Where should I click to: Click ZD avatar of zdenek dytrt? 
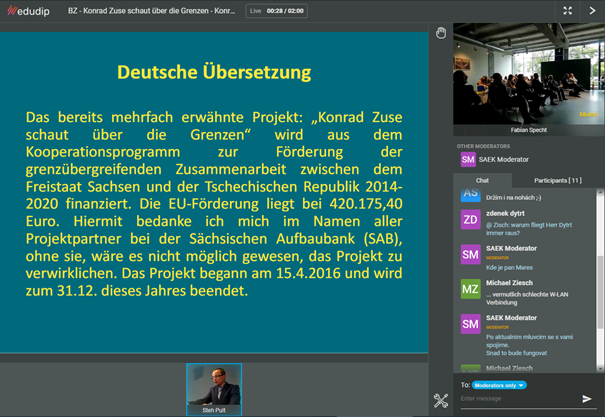(470, 219)
